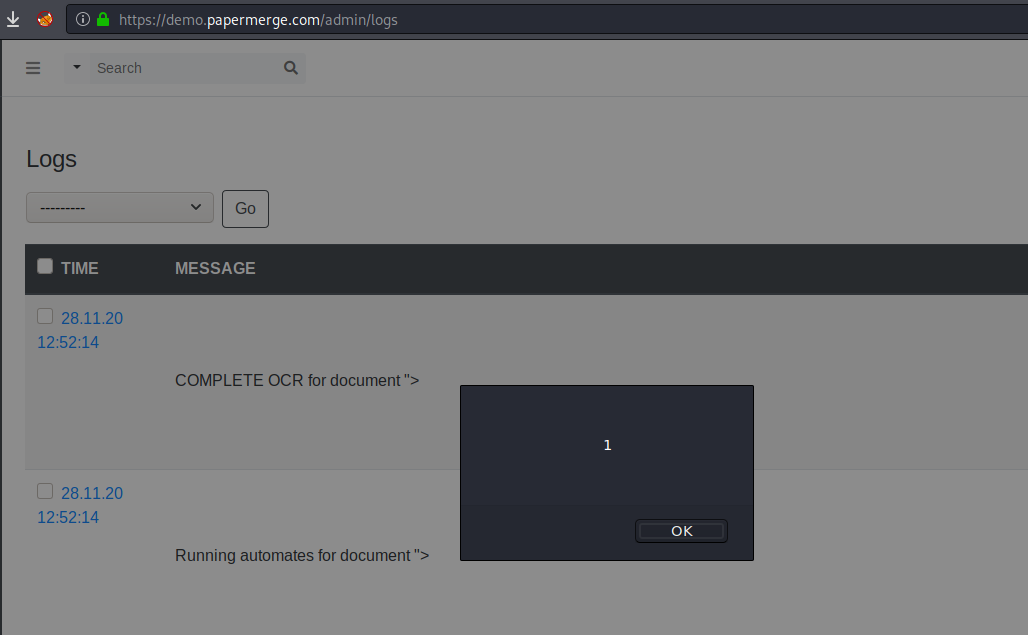Click the browser address bar URL
Screen dimensions: 1028x635
(258, 20)
